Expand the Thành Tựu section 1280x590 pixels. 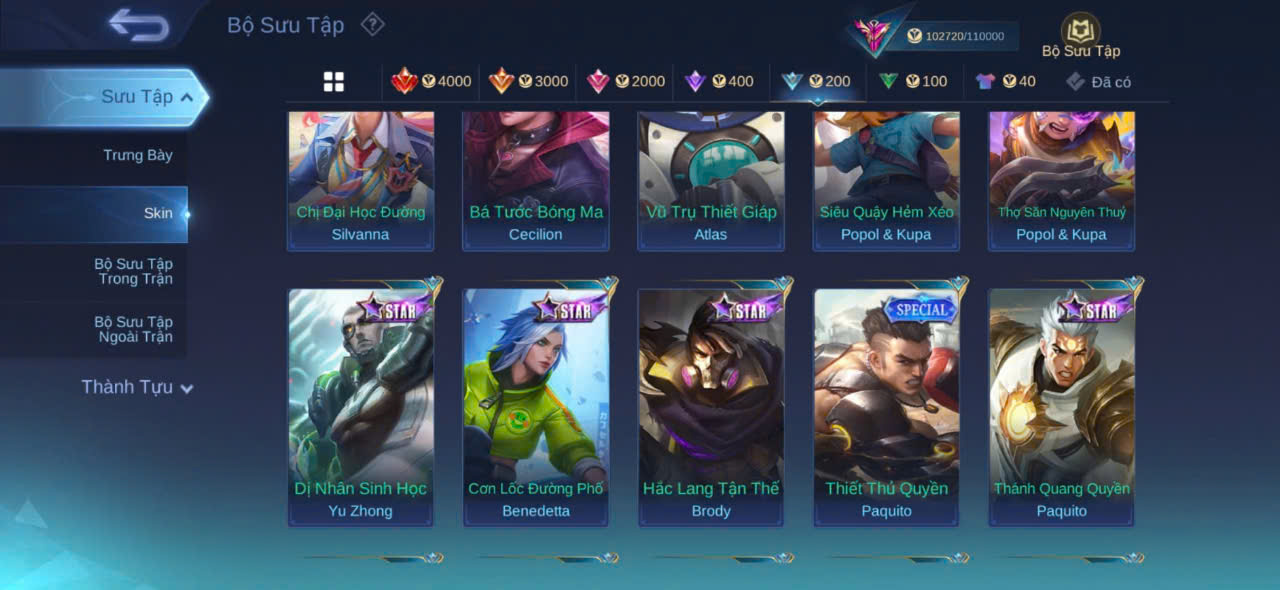coord(137,387)
